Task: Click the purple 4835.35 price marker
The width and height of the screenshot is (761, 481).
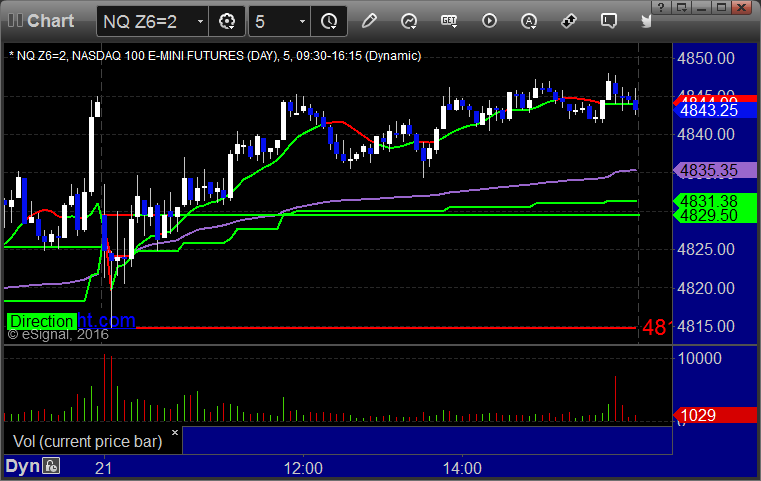Action: [715, 170]
